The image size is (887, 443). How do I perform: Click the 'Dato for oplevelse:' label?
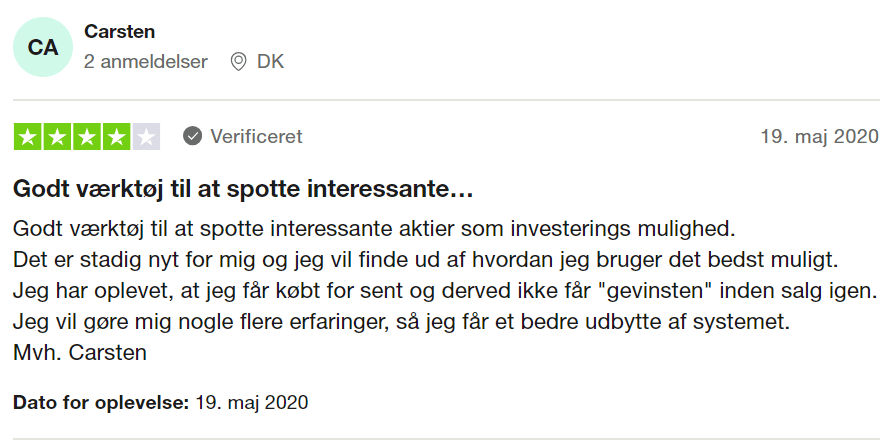[101, 403]
